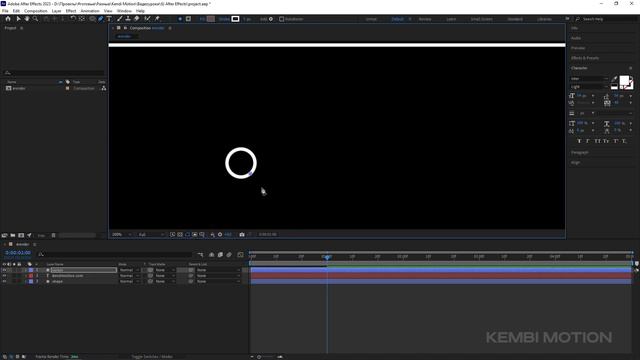Switch to the Review workspace
Screen dimensions: 640x360
[x=425, y=19]
